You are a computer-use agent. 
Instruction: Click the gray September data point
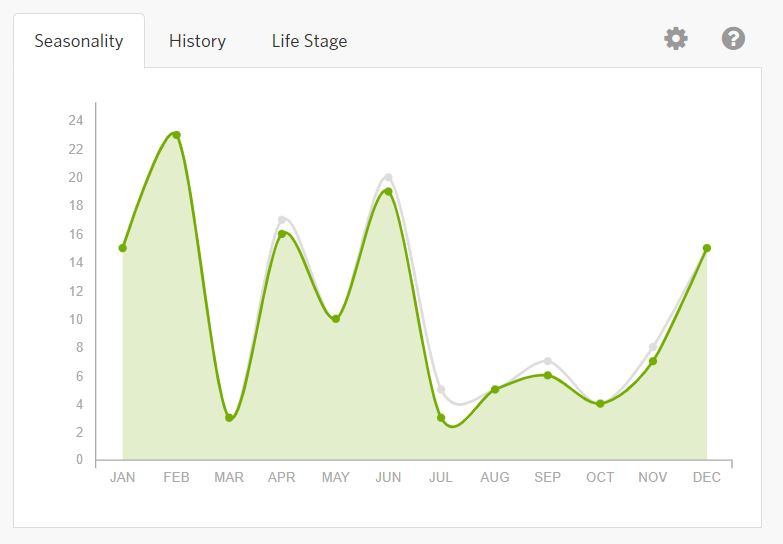tap(547, 361)
